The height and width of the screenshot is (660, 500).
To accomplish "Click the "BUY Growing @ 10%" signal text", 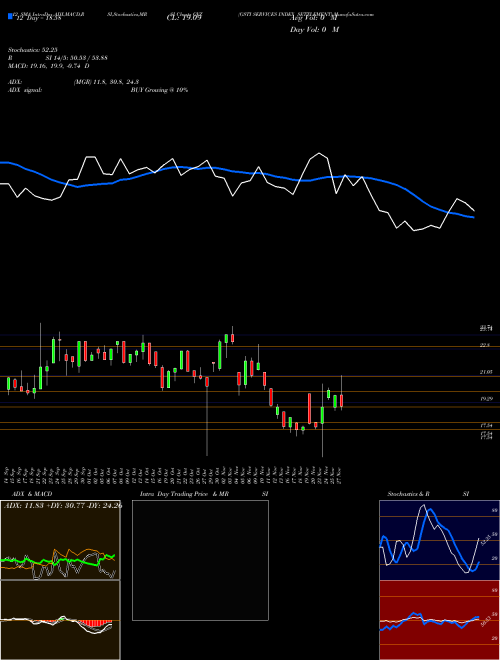I will pos(159,90).
